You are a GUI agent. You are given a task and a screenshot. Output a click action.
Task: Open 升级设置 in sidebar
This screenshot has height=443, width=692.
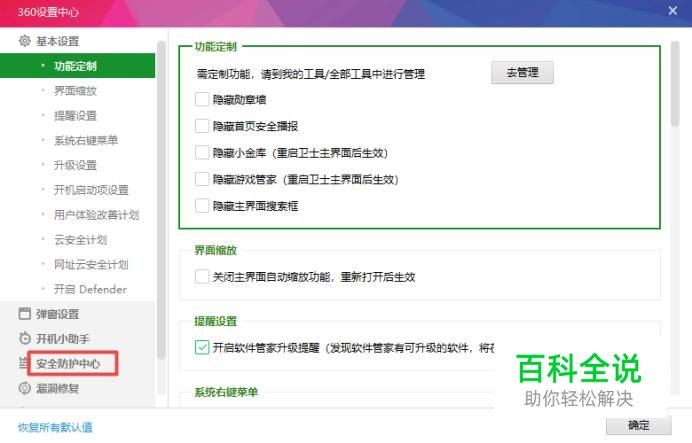75,165
